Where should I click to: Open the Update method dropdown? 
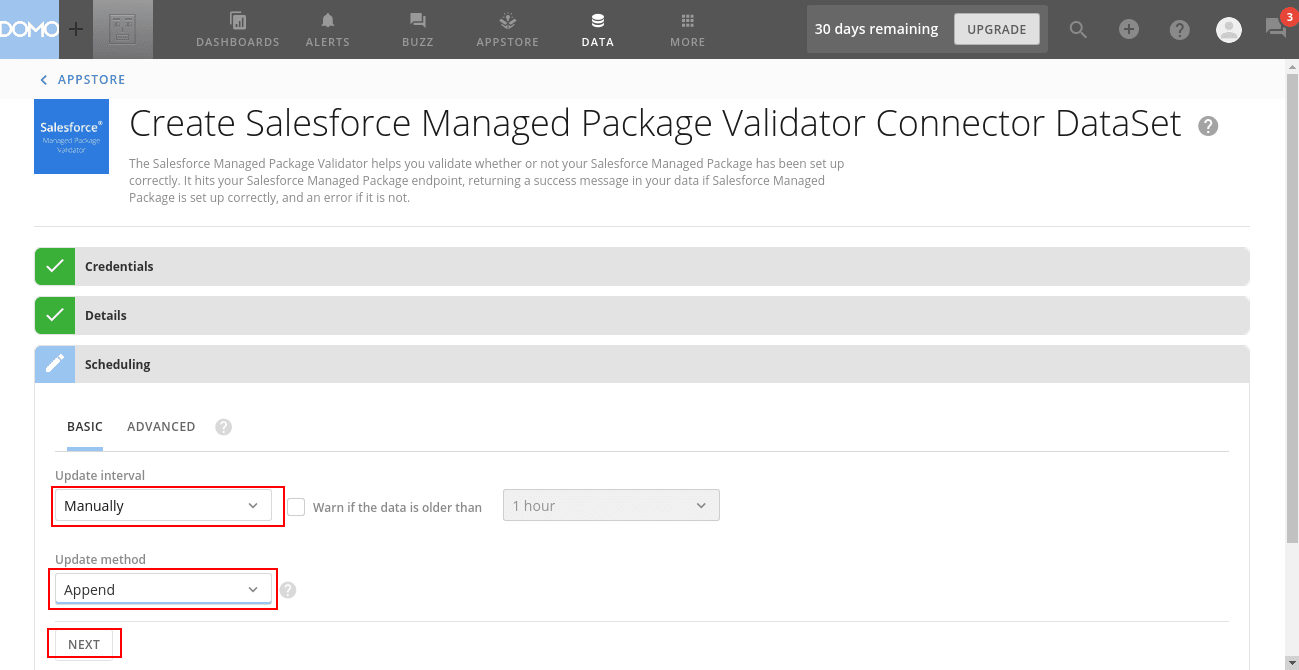click(163, 590)
